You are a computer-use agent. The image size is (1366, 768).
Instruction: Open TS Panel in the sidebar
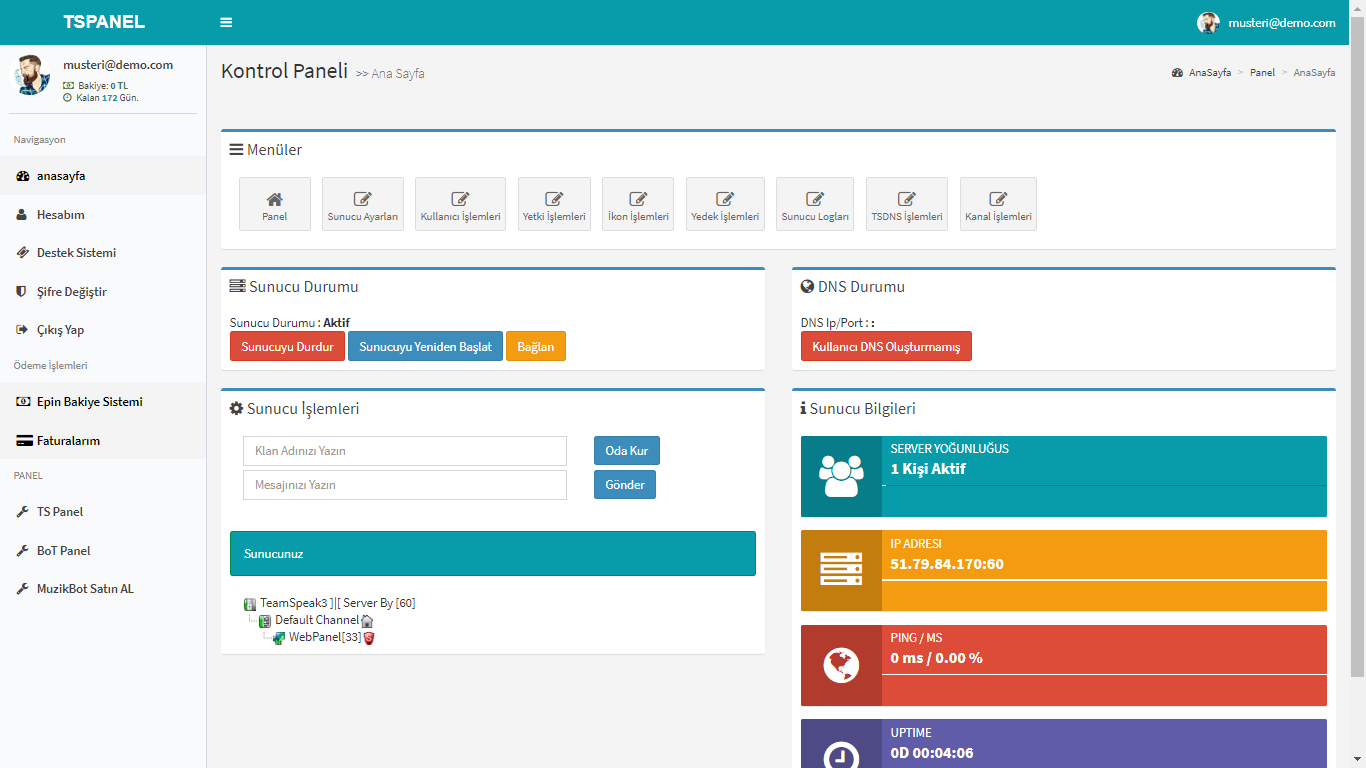[x=103, y=511]
